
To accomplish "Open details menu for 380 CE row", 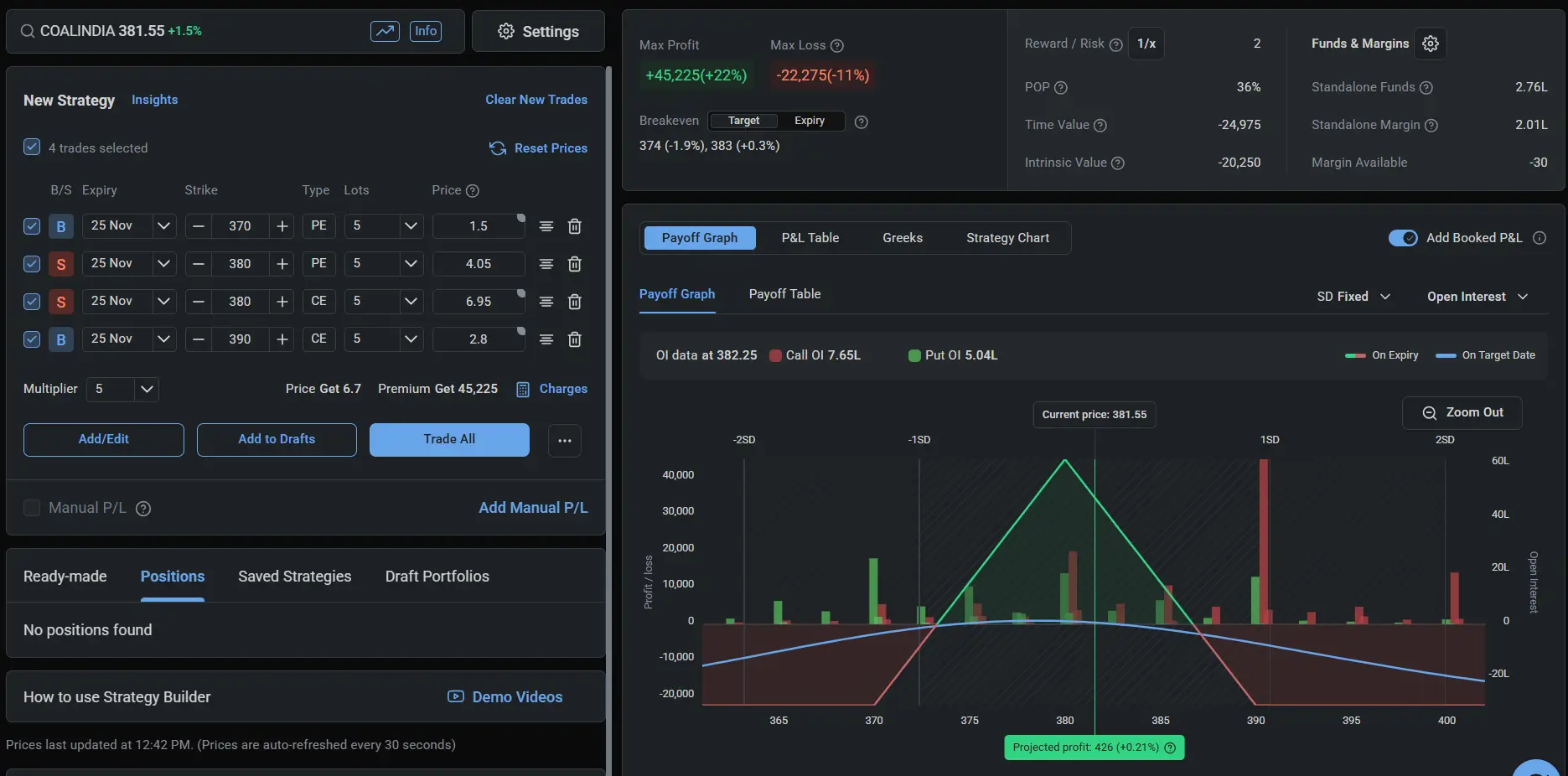I will pyautogui.click(x=546, y=302).
